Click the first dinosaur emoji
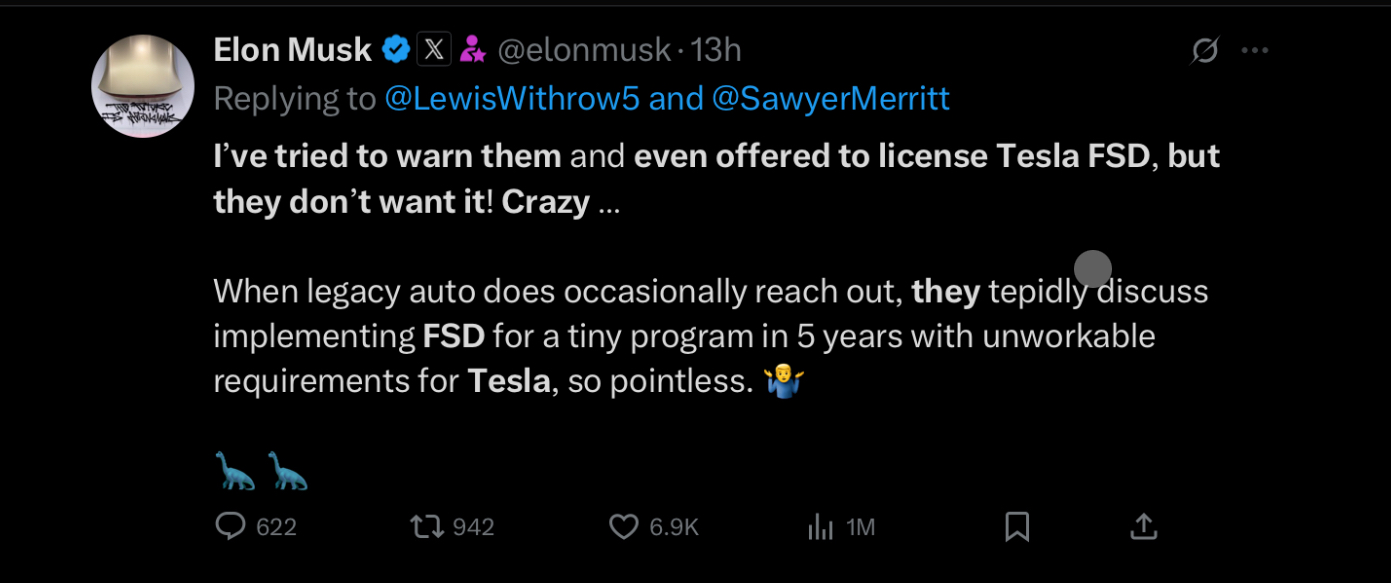The height and width of the screenshot is (583, 1391). point(236,470)
